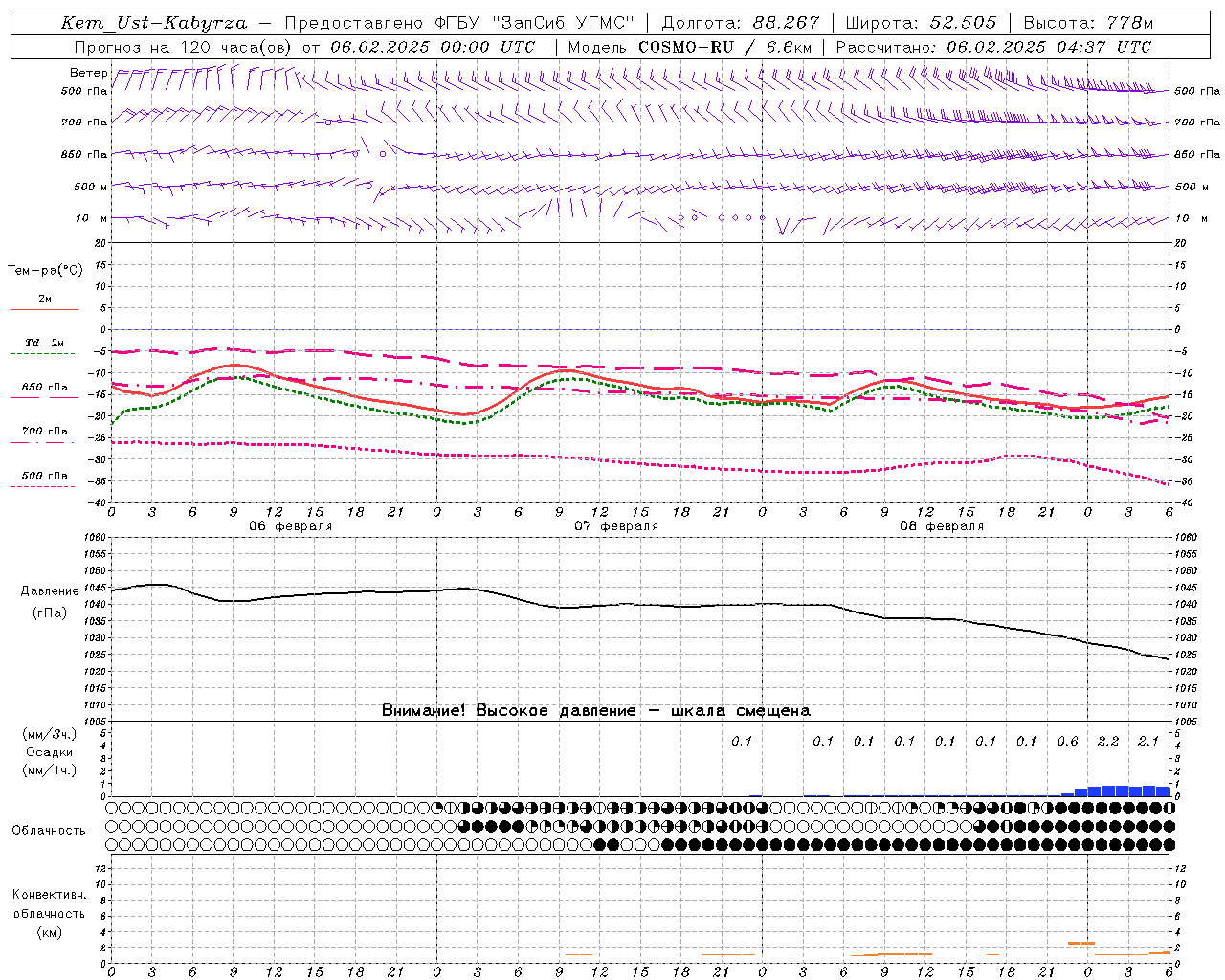Select the model name COSMO-RU / 6.6км

(x=725, y=47)
